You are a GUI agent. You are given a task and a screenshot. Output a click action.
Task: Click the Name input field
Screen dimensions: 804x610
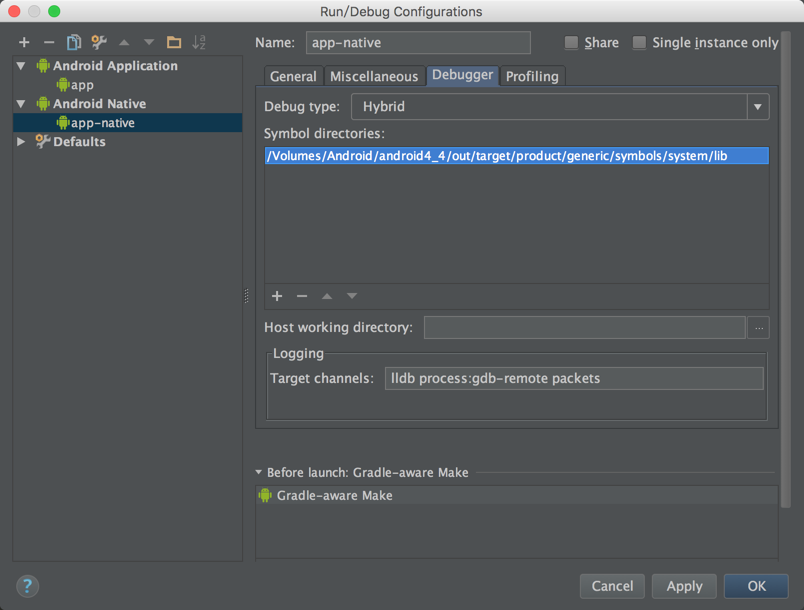coord(418,43)
